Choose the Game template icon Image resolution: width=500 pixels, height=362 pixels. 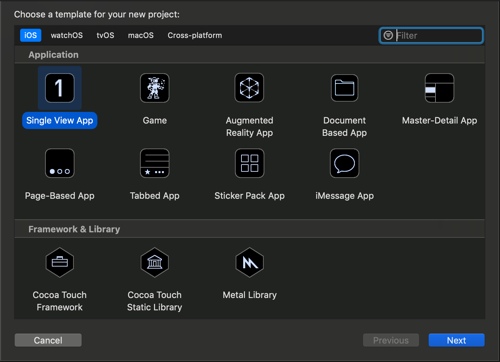coord(155,88)
